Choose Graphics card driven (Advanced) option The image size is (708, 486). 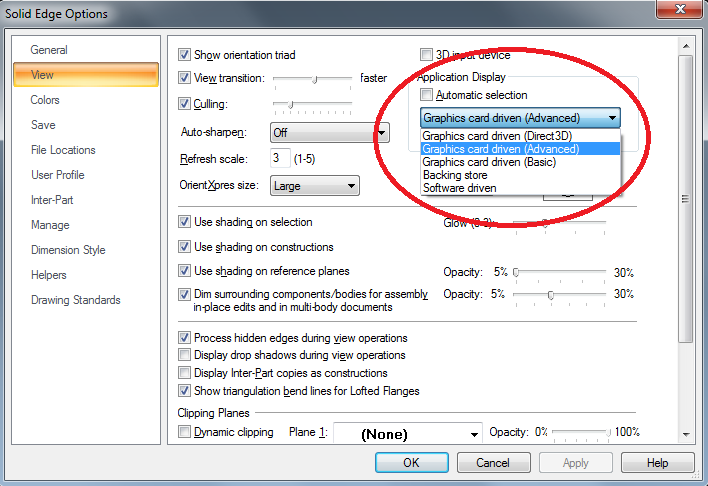(x=520, y=149)
